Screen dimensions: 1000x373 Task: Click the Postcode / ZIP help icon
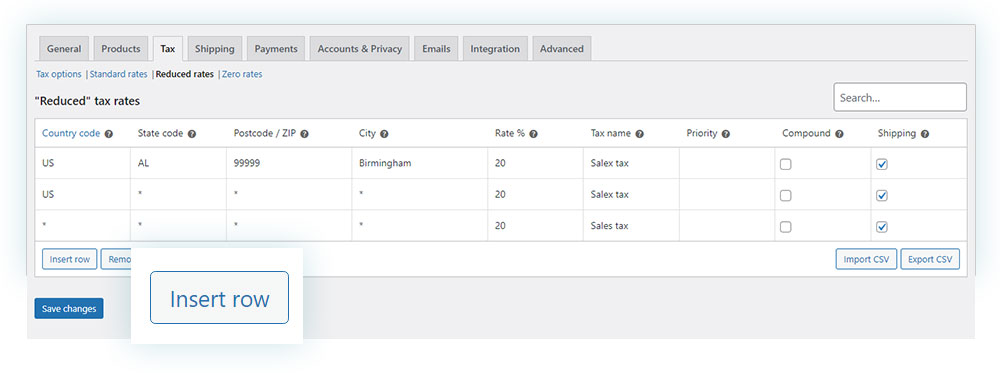click(304, 134)
